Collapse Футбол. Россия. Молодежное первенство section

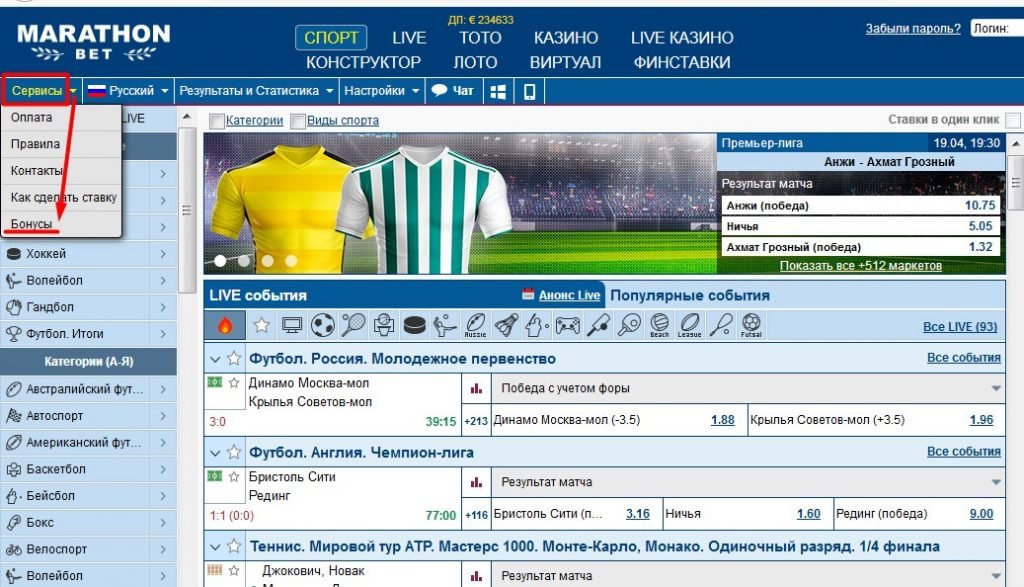pyautogui.click(x=215, y=359)
